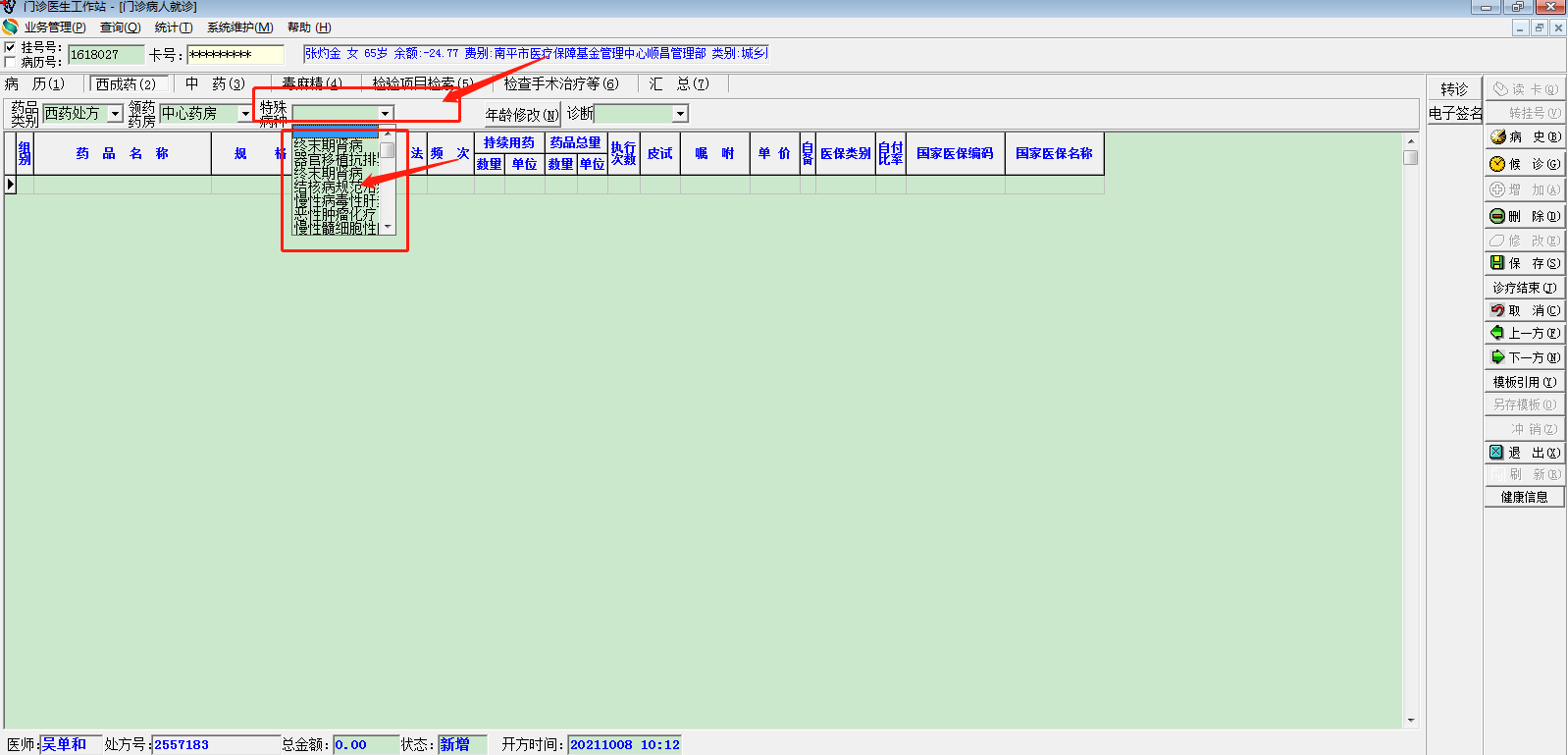This screenshot has height=755, width=1568.
Task: Click the prescription grid scroll up arrow
Action: [x=1411, y=141]
